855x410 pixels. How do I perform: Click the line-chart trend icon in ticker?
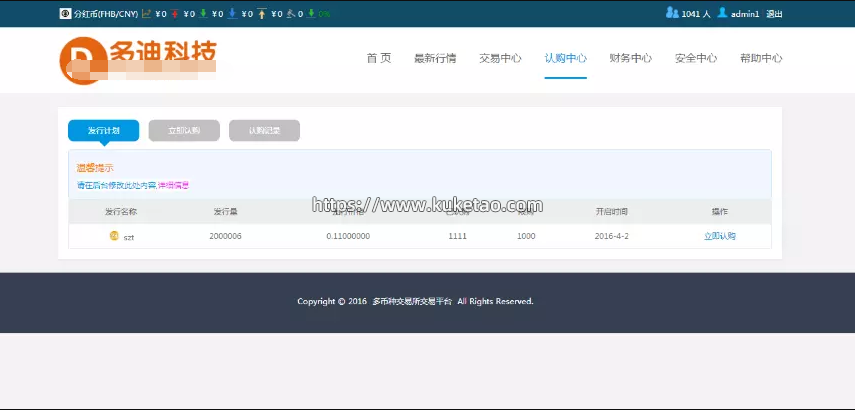pyautogui.click(x=146, y=14)
